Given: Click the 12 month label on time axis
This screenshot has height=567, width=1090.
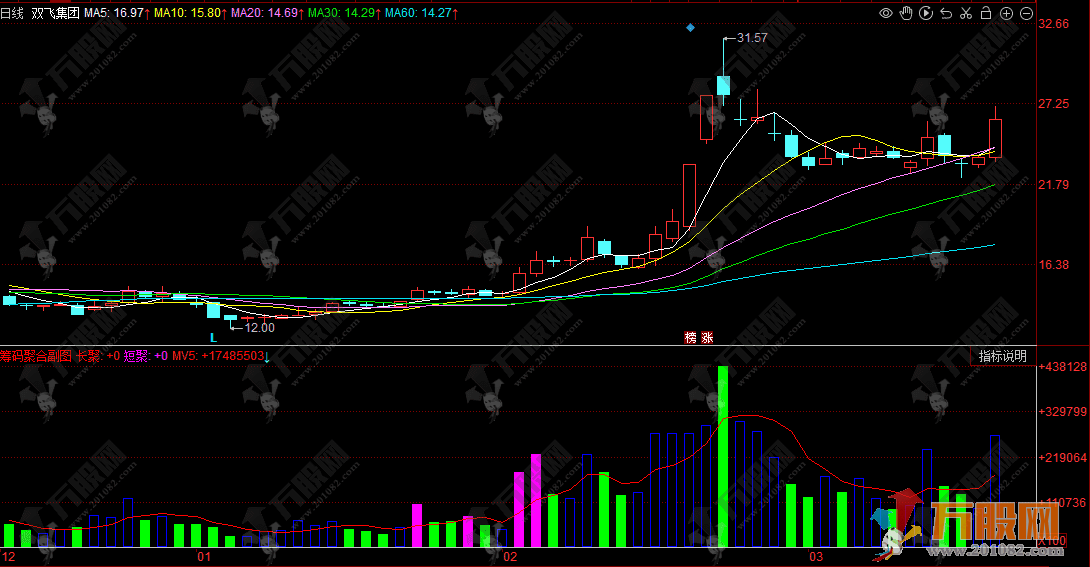Looking at the screenshot, I should [x=8, y=557].
